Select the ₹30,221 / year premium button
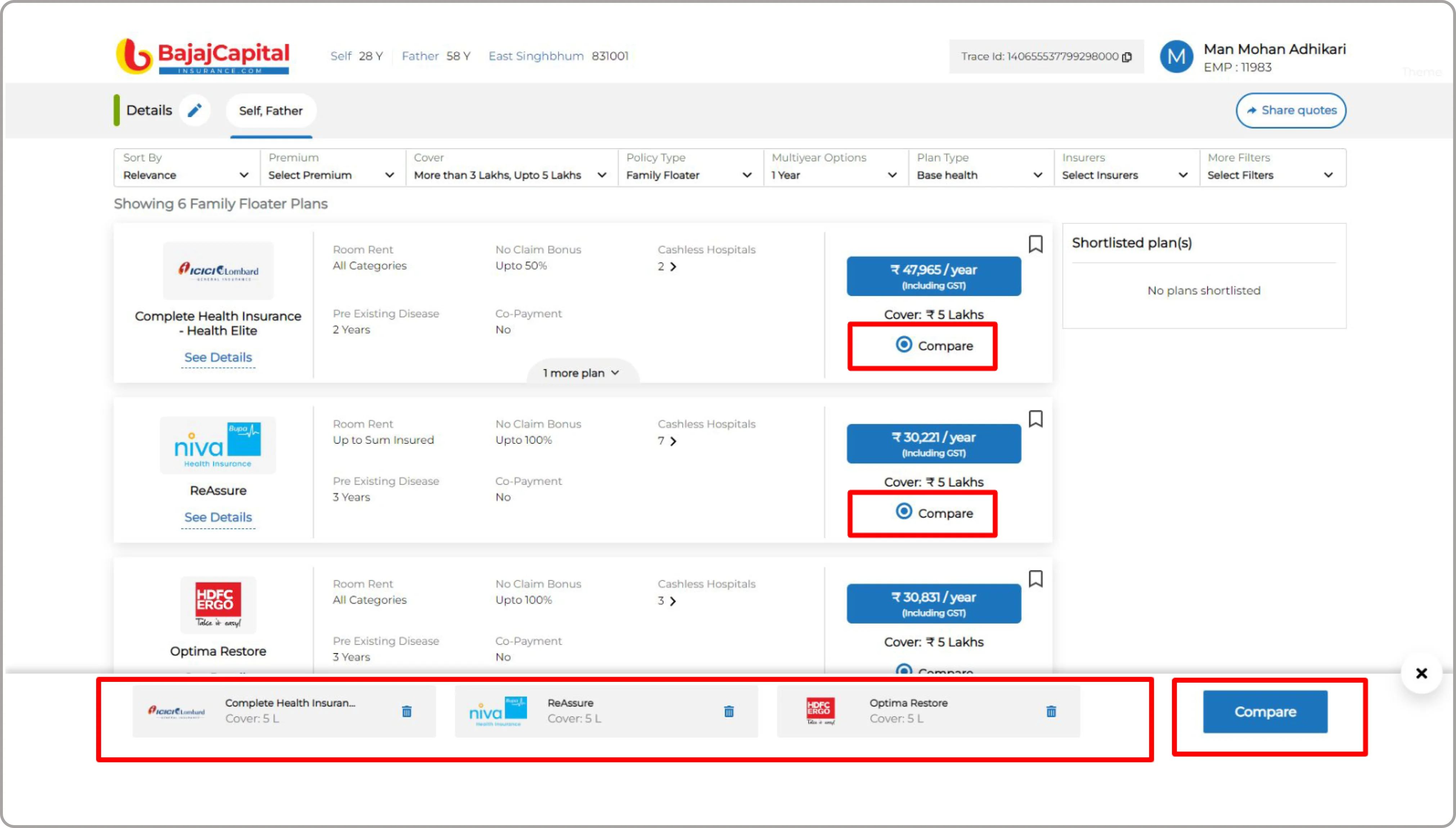 coord(933,444)
